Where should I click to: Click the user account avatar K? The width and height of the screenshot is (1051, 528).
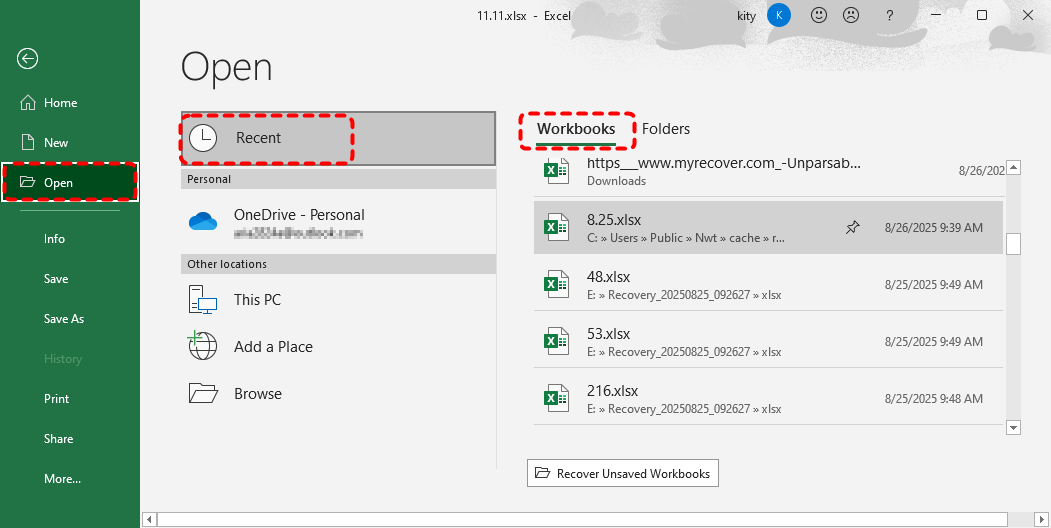[778, 16]
